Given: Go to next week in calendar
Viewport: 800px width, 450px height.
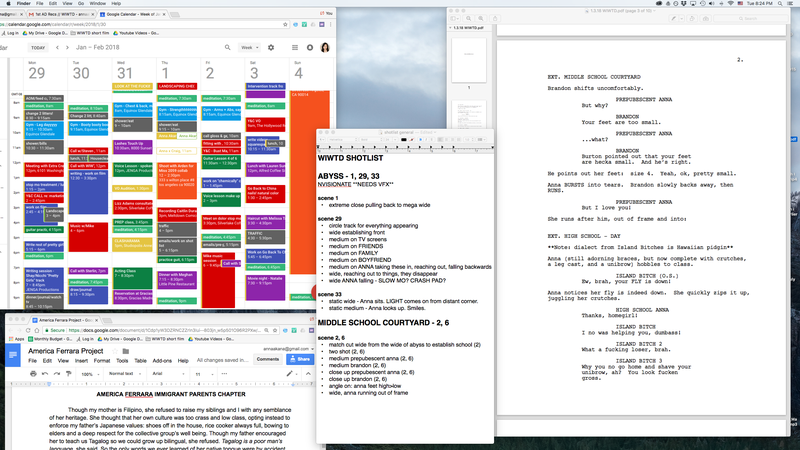Looking at the screenshot, I should [x=67, y=47].
